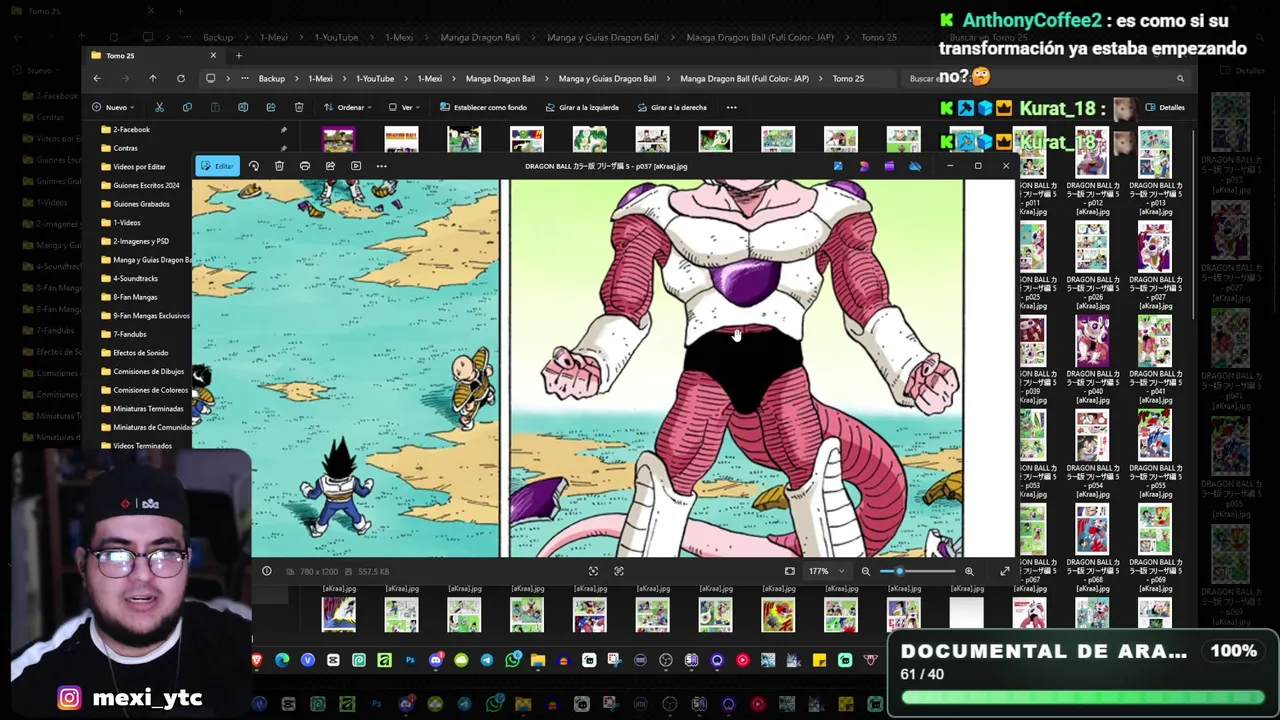Open photo viewer more options ellipsis

pyautogui.click(x=381, y=166)
